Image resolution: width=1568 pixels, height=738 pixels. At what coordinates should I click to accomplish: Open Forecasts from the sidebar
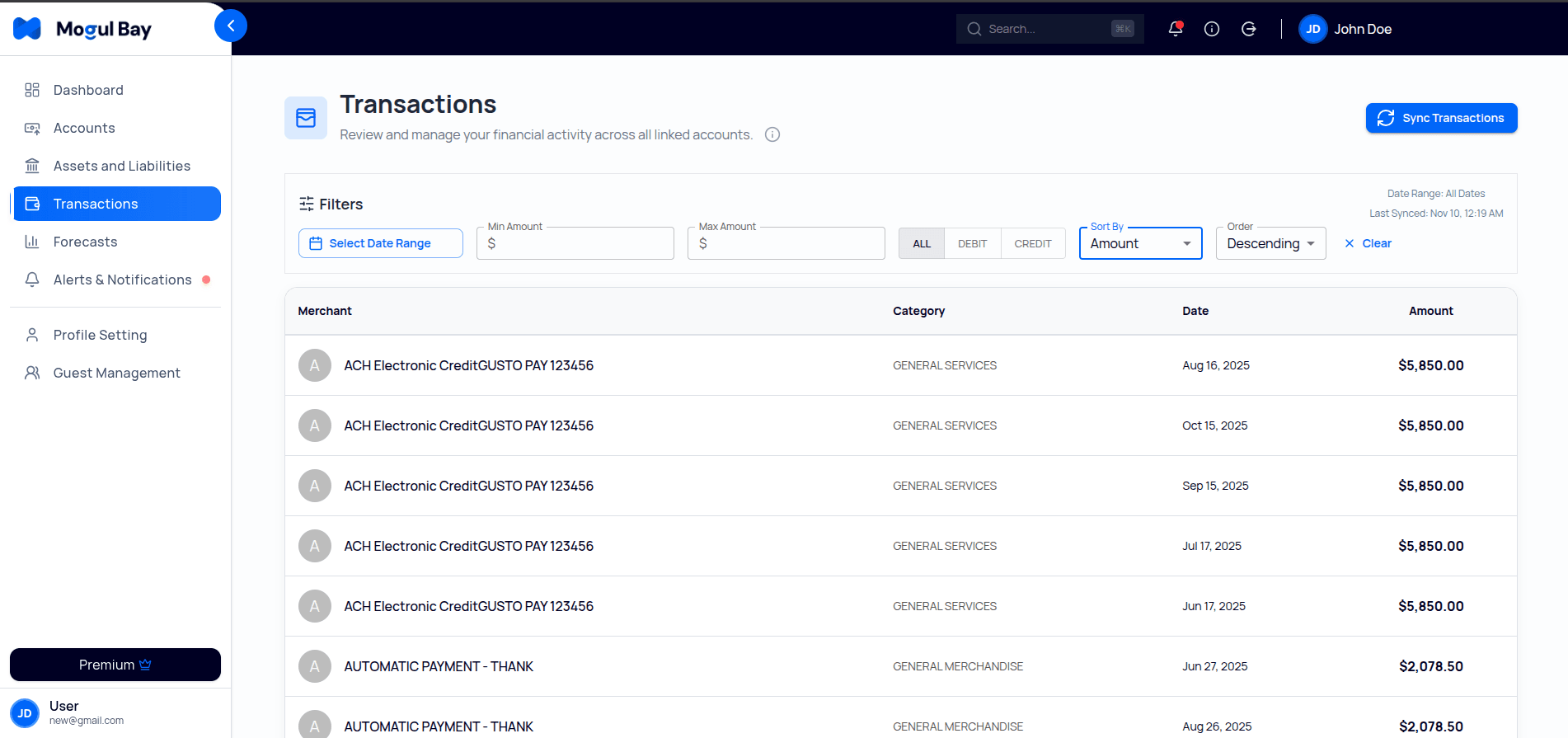[116, 242]
